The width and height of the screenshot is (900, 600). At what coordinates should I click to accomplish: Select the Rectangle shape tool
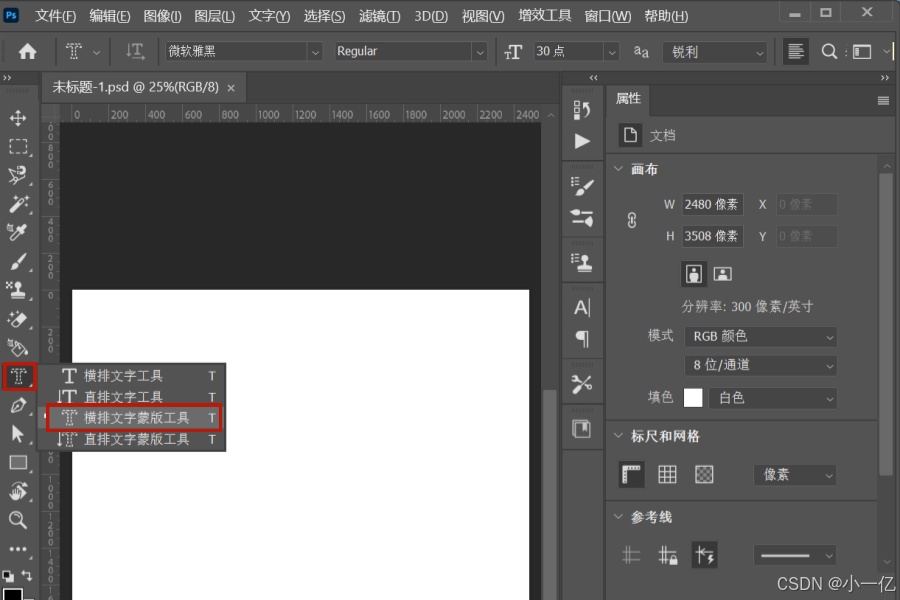(18, 463)
